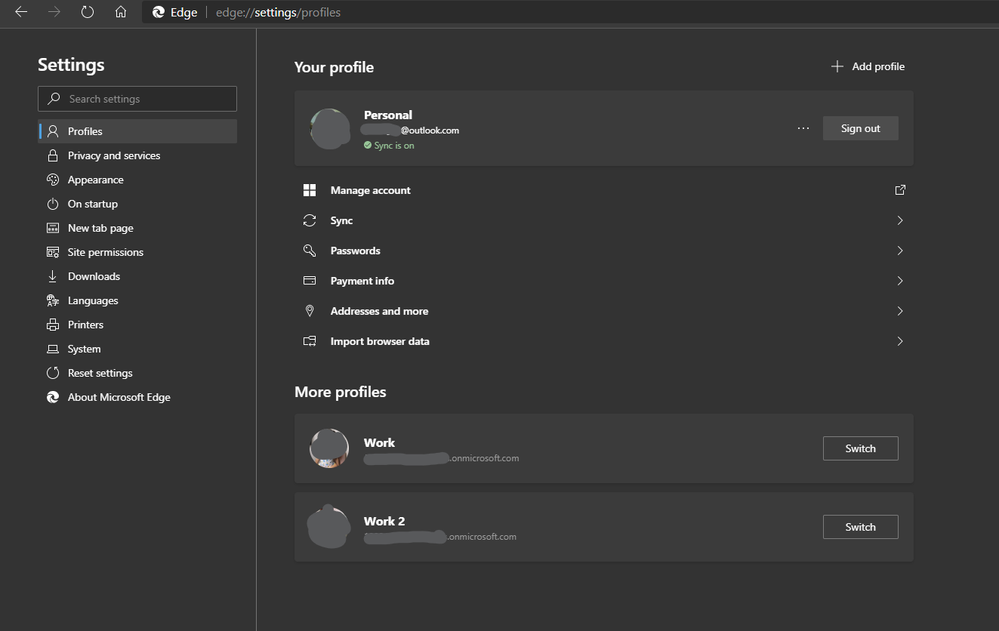
Task: Expand the Sync row chevron
Action: [x=900, y=220]
